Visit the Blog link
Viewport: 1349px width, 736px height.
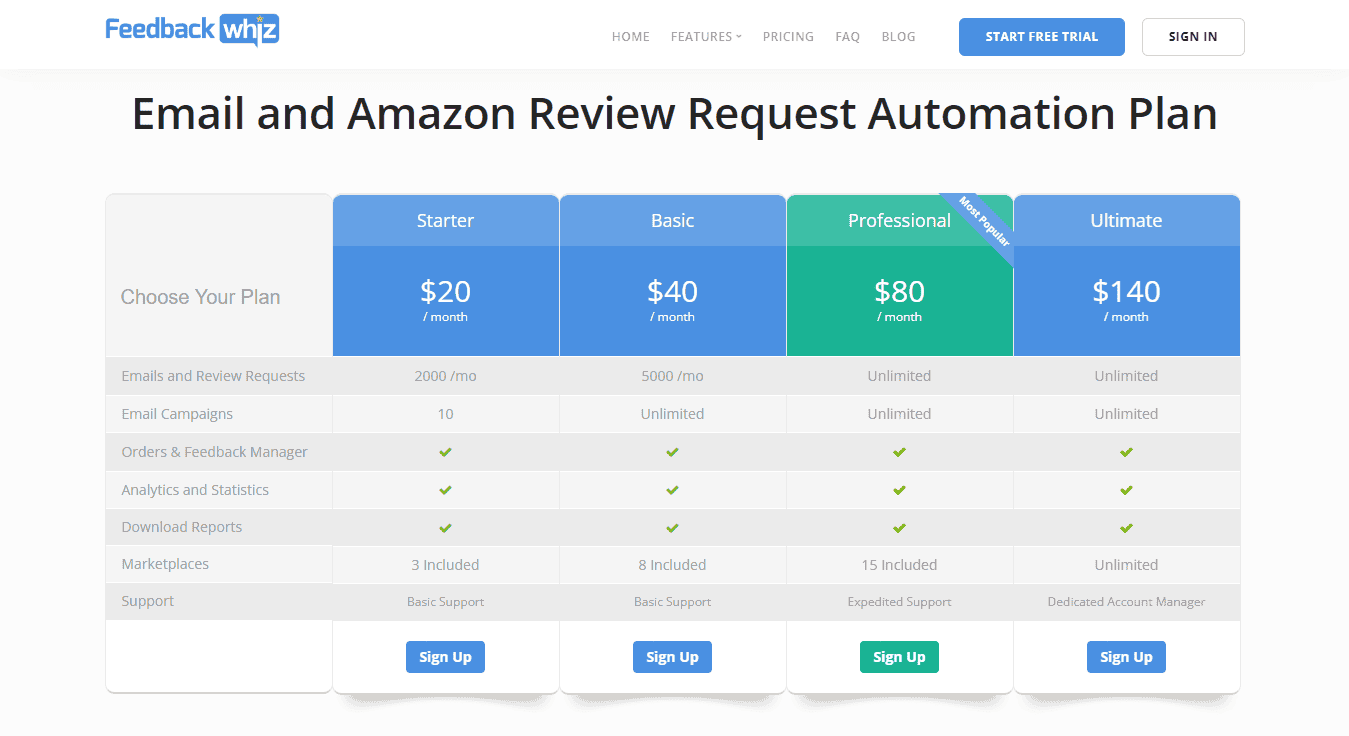[x=898, y=37]
